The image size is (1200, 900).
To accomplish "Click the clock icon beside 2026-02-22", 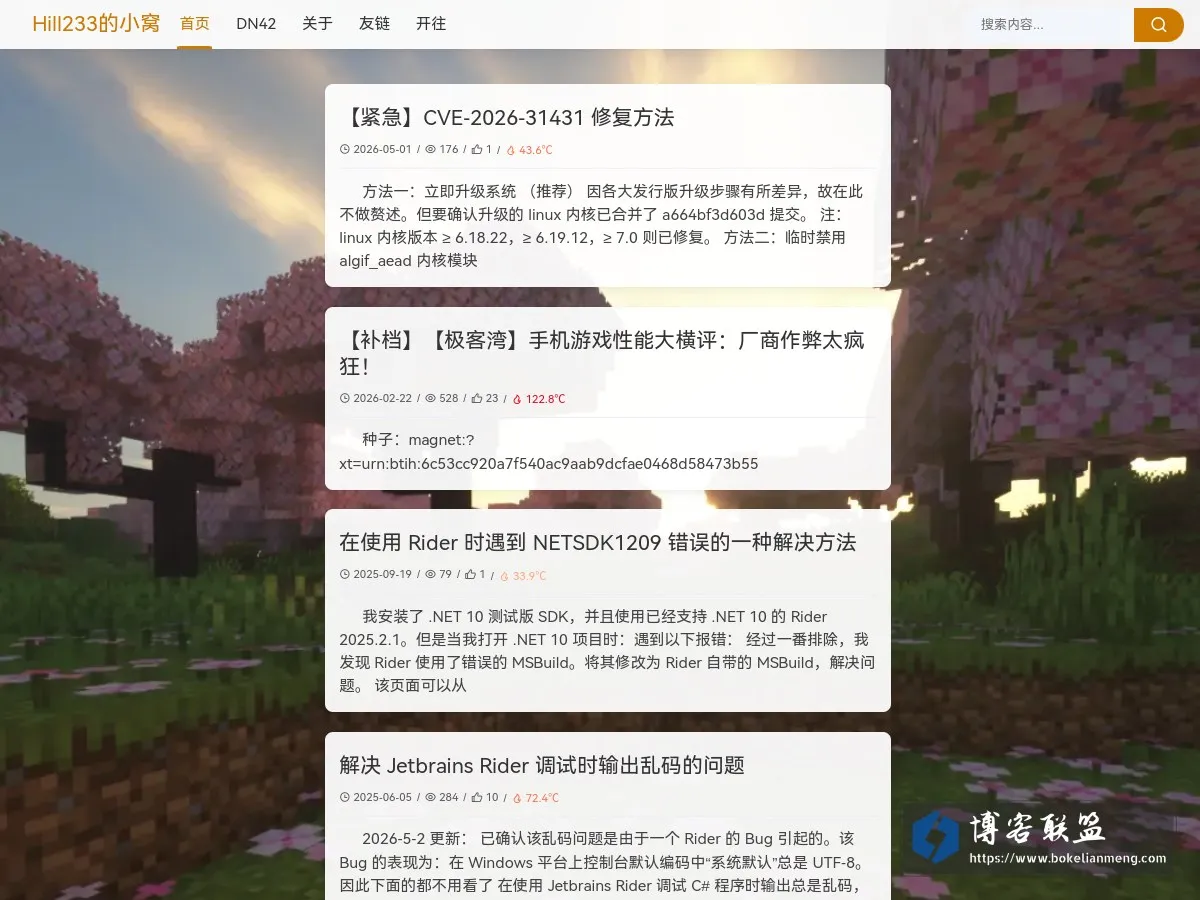I will [345, 398].
